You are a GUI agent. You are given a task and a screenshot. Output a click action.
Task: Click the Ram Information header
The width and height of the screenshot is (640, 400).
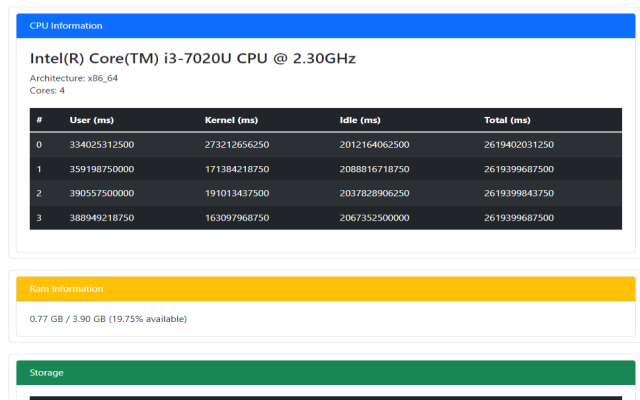pyautogui.click(x=326, y=289)
